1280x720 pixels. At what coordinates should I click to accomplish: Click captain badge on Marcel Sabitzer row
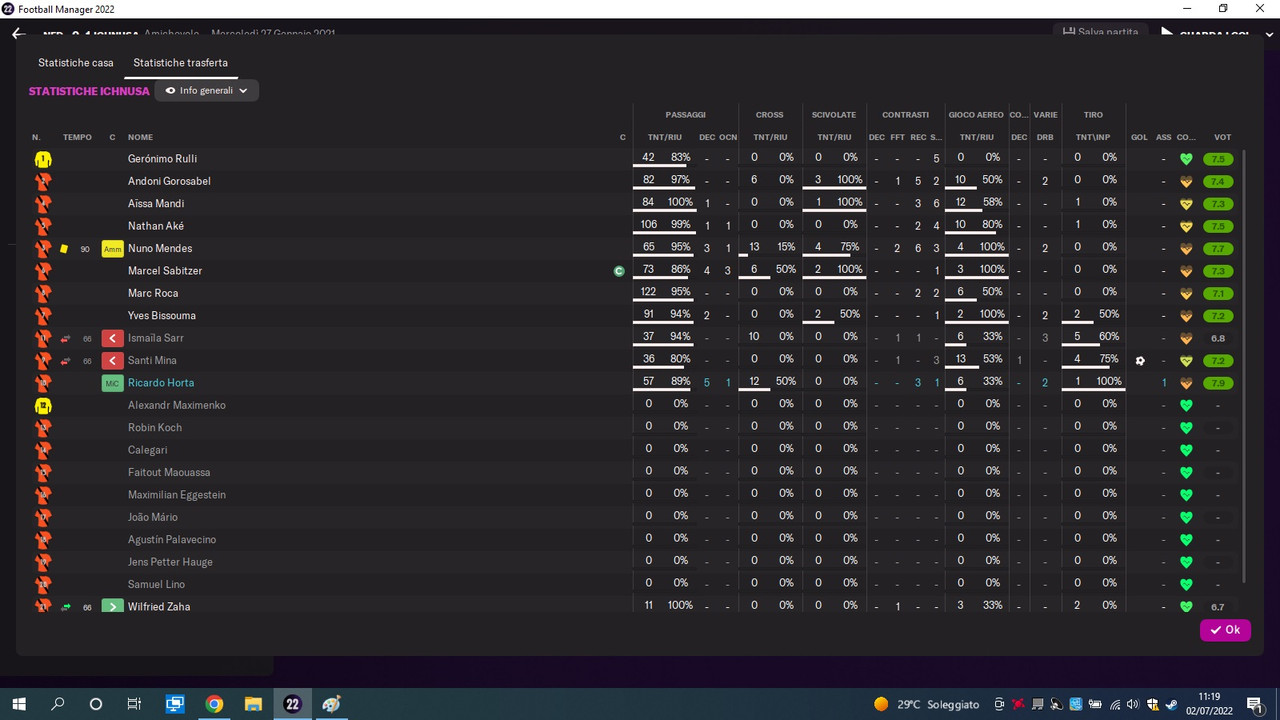point(619,271)
